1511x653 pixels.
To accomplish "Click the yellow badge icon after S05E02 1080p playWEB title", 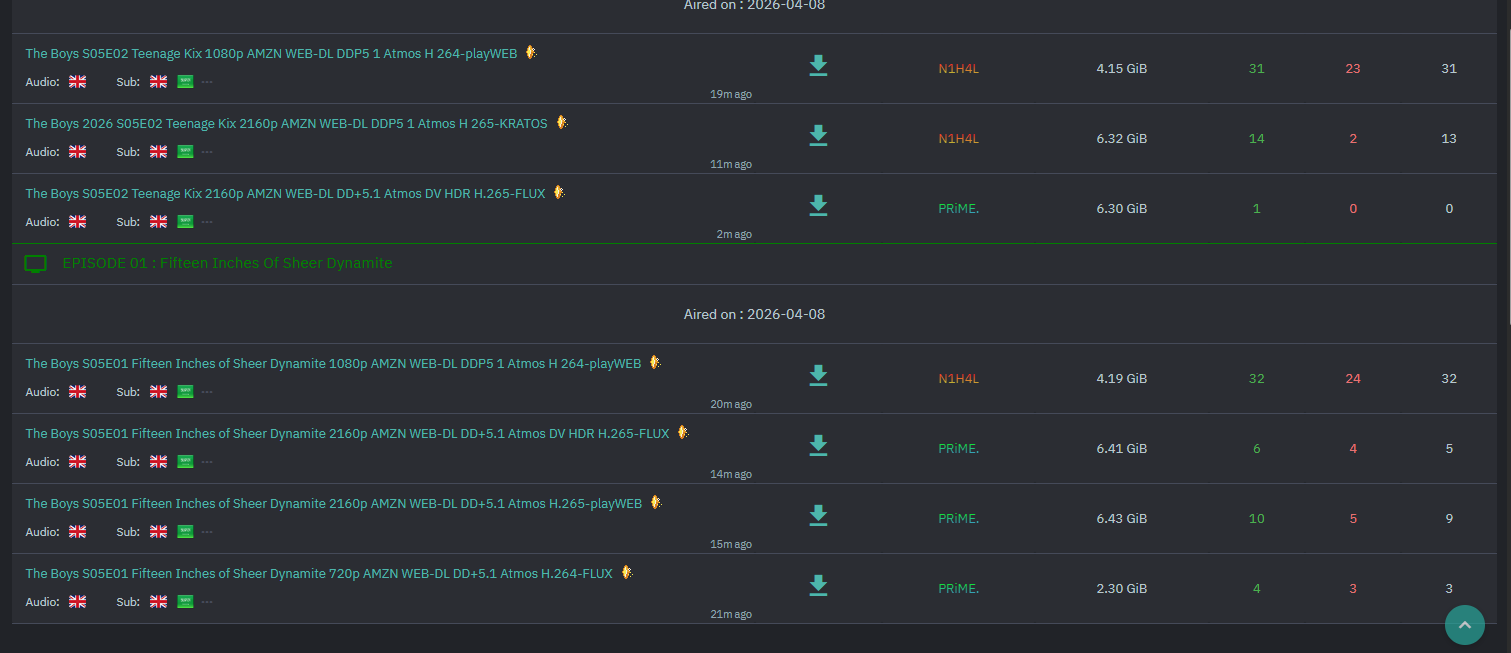I will coord(531,53).
